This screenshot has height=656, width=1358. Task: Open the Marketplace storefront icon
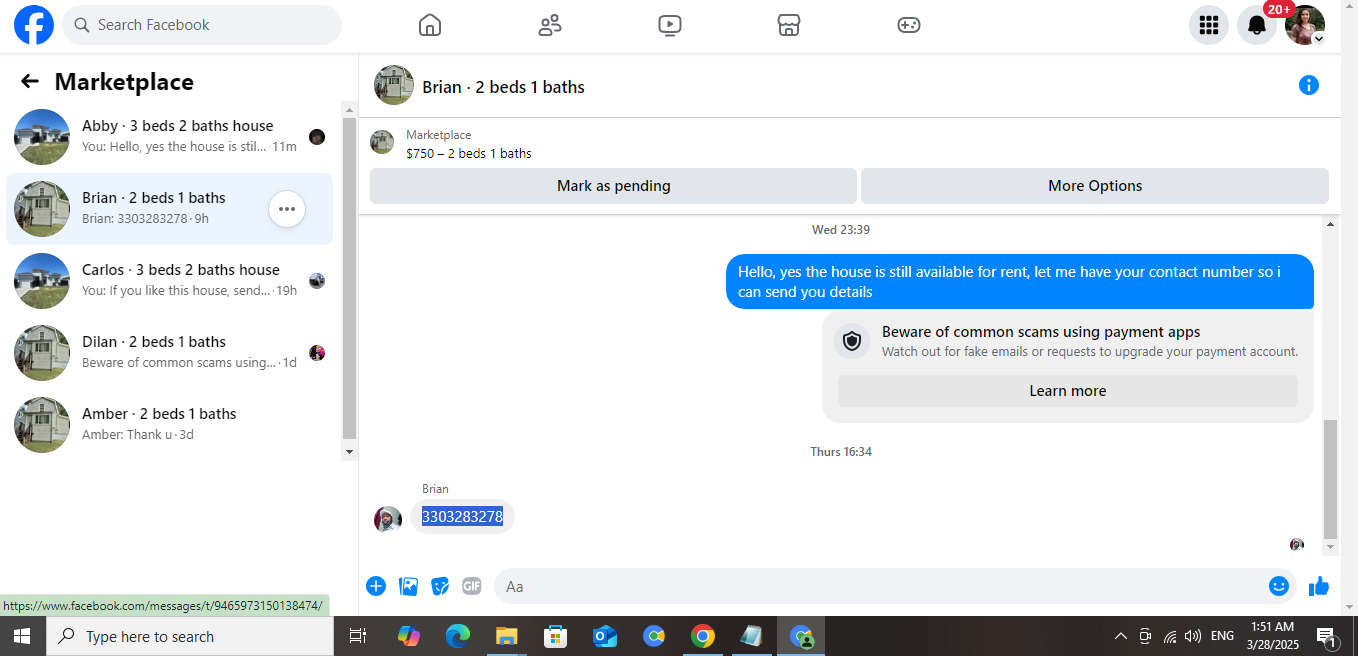[789, 25]
